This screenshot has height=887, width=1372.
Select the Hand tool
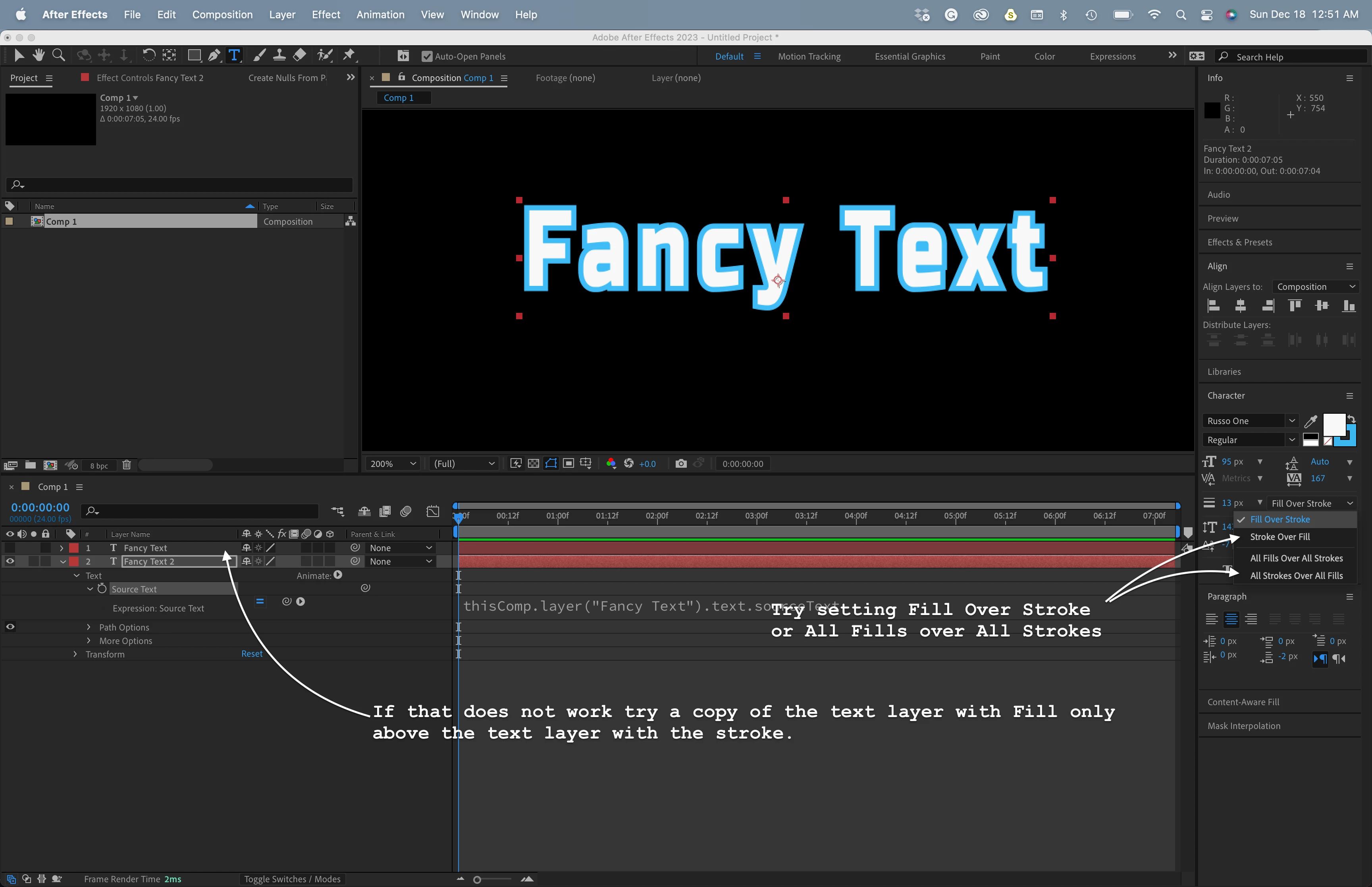[x=39, y=55]
